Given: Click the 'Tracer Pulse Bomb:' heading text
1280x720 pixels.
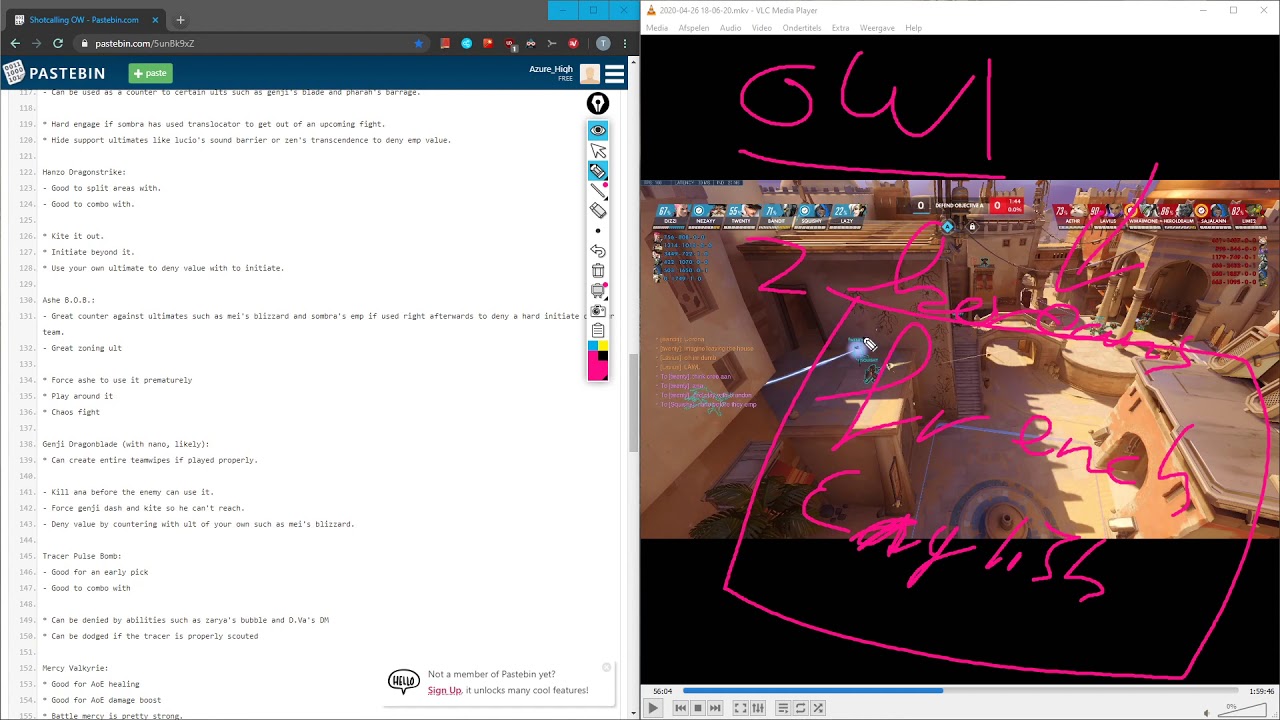Looking at the screenshot, I should pyautogui.click(x=82, y=556).
